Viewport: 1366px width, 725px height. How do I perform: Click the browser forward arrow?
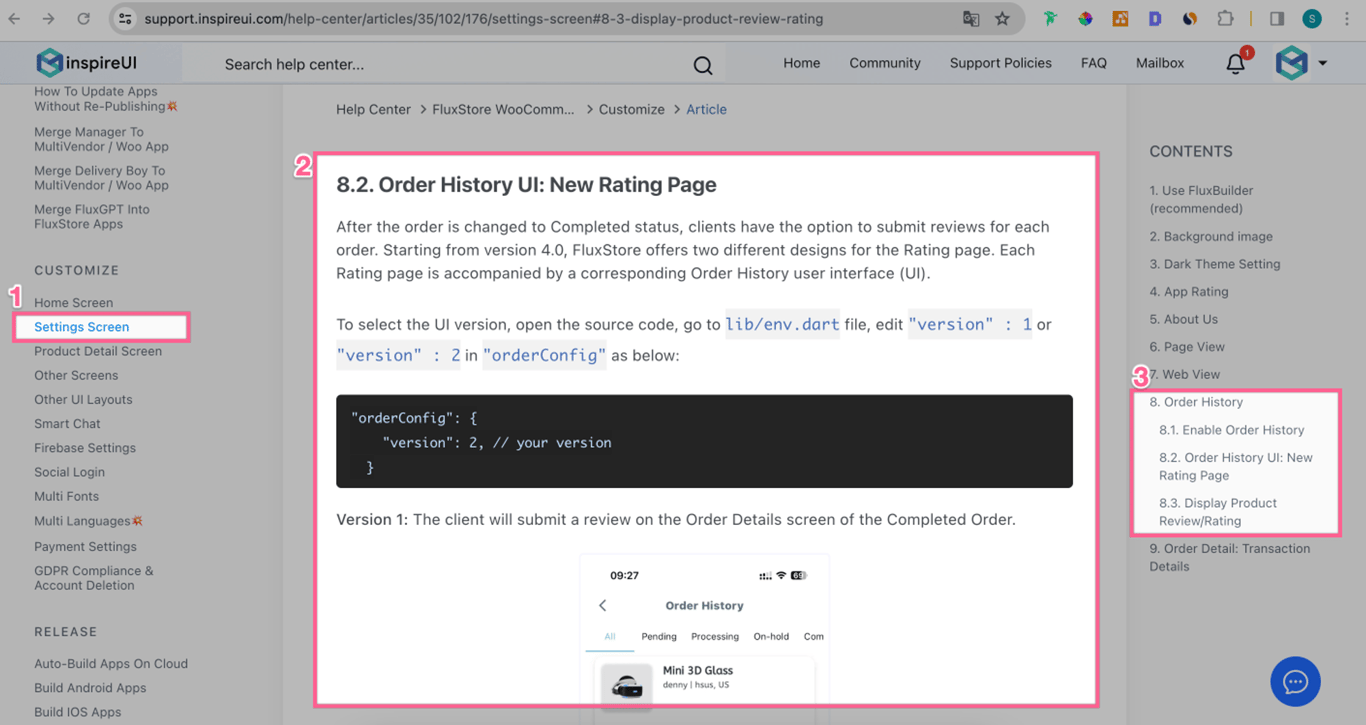pyautogui.click(x=49, y=18)
